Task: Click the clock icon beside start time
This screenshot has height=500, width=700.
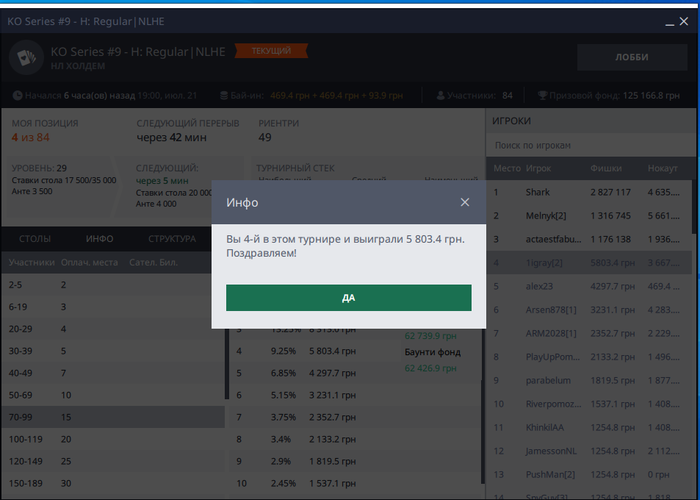Action: (x=17, y=96)
